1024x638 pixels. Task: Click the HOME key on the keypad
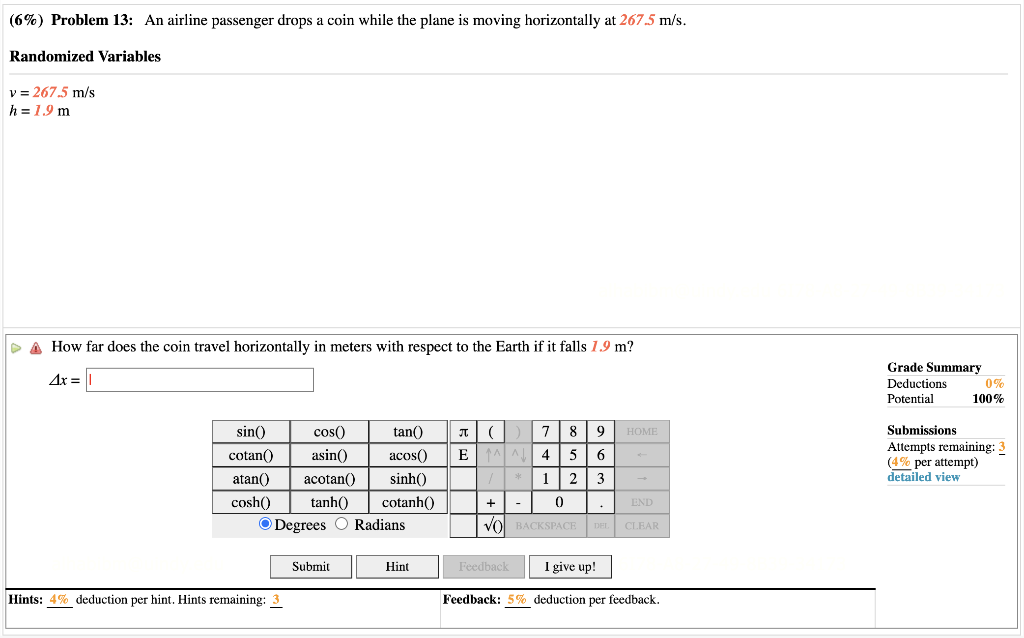[641, 431]
